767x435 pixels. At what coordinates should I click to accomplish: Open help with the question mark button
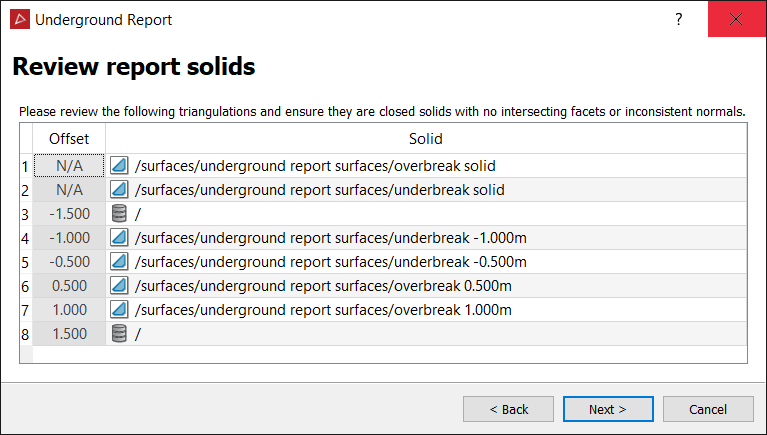pos(678,19)
